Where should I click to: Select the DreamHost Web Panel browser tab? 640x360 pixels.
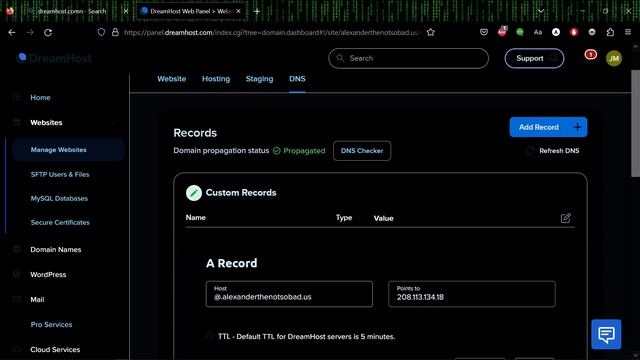(191, 11)
